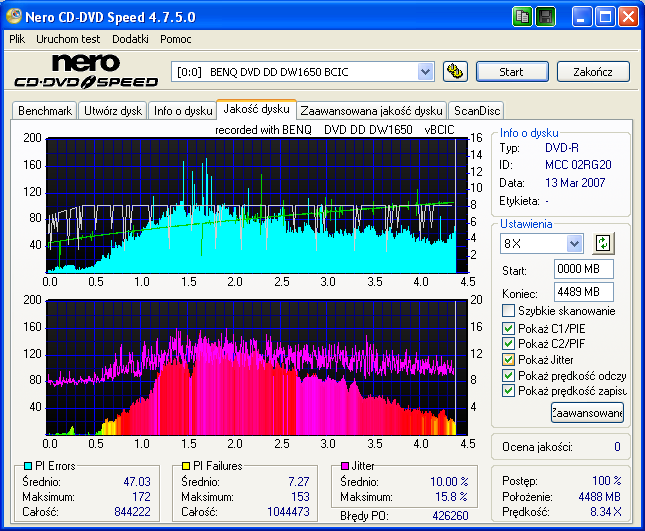The width and height of the screenshot is (645, 531).
Task: Click the Ocena jakości value 0
Action: 617,447
